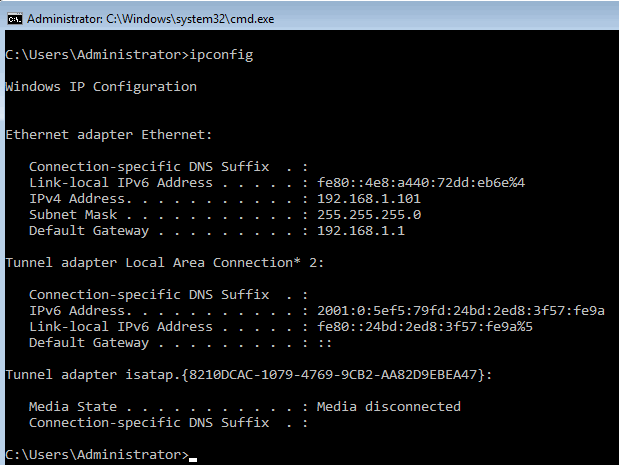Image resolution: width=619 pixels, height=465 pixels.
Task: Click the cmd.exe icon in title bar
Action: (15, 19)
